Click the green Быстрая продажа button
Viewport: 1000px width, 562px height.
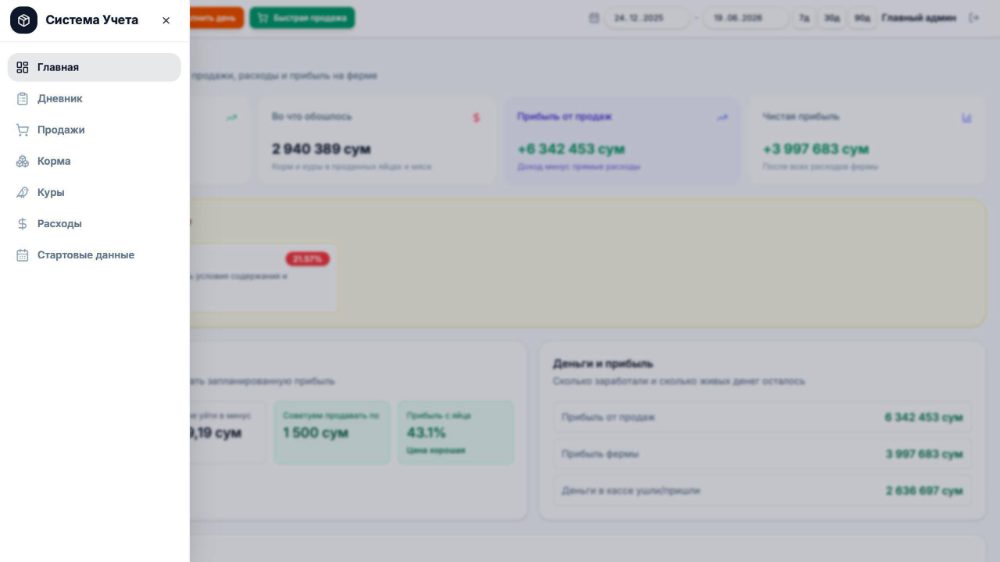(302, 18)
